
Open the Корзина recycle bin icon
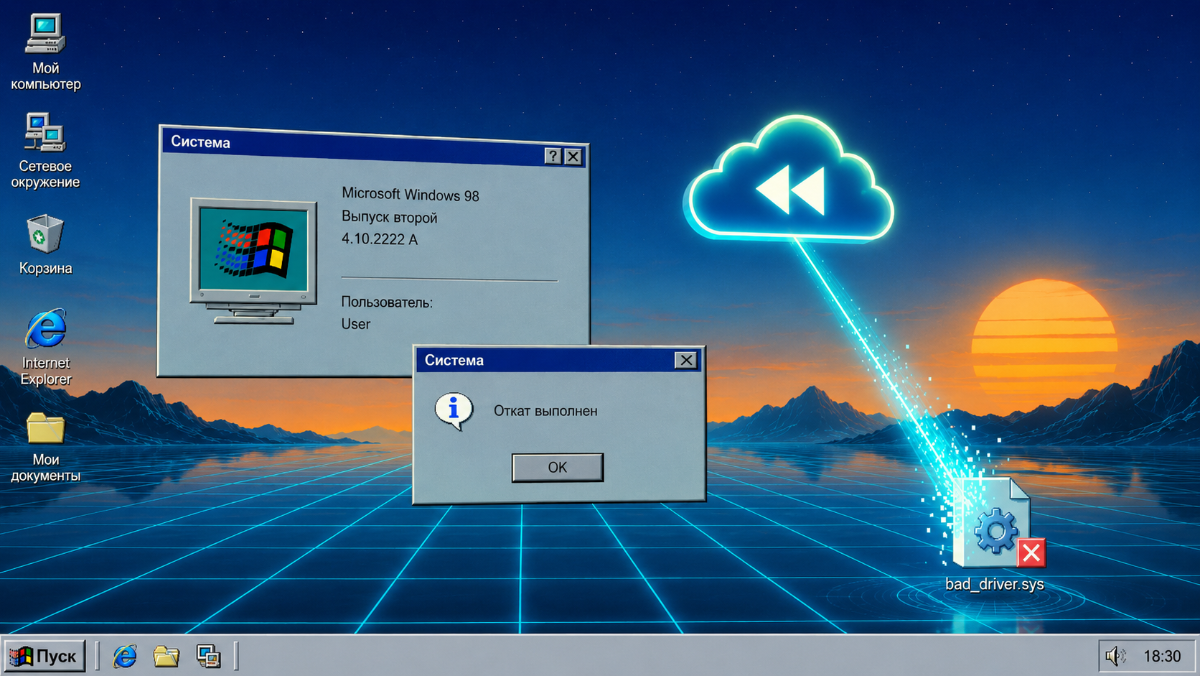pos(45,245)
